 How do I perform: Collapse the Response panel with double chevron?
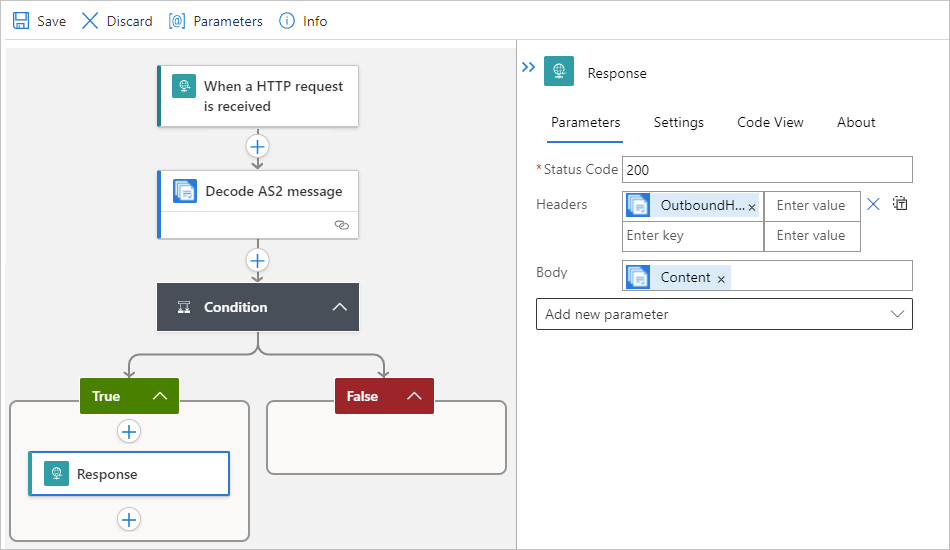[529, 68]
